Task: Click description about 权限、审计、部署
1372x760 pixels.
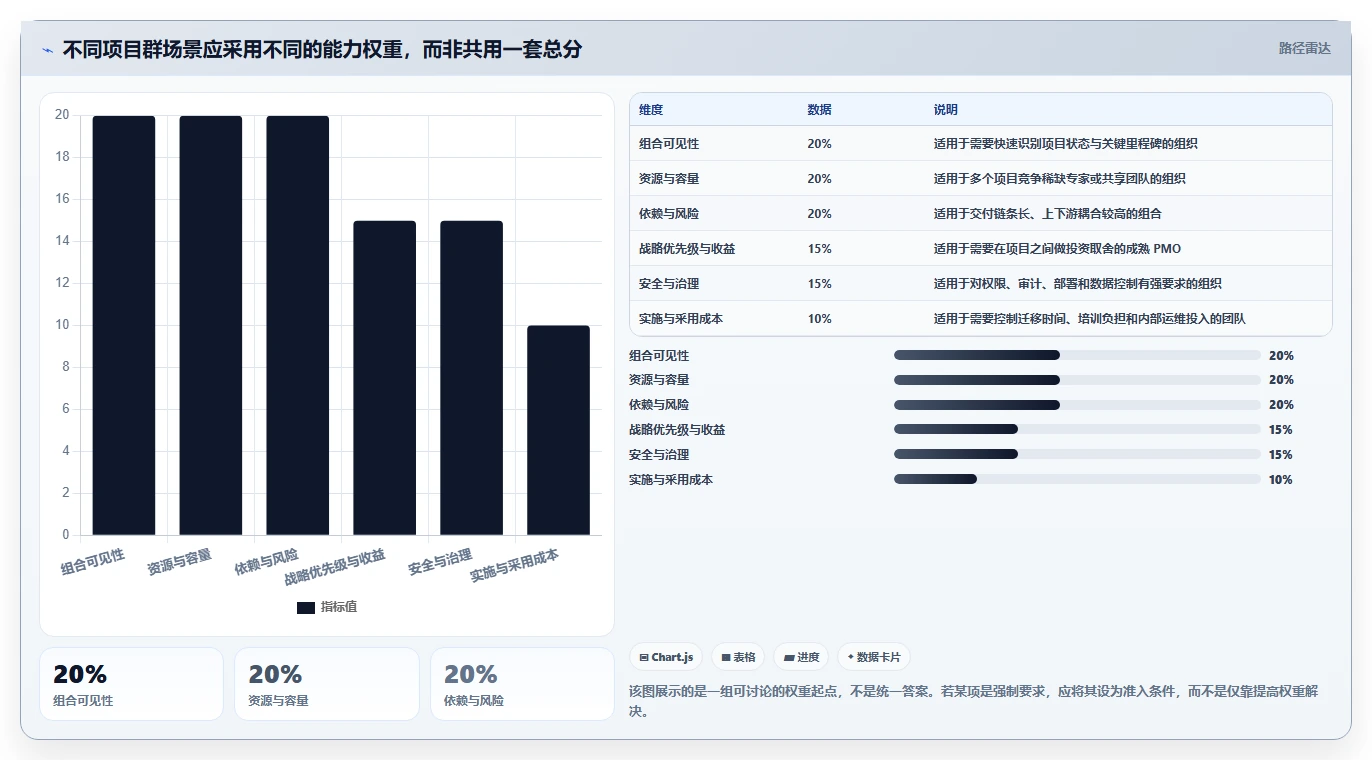Action: pyautogui.click(x=1077, y=284)
